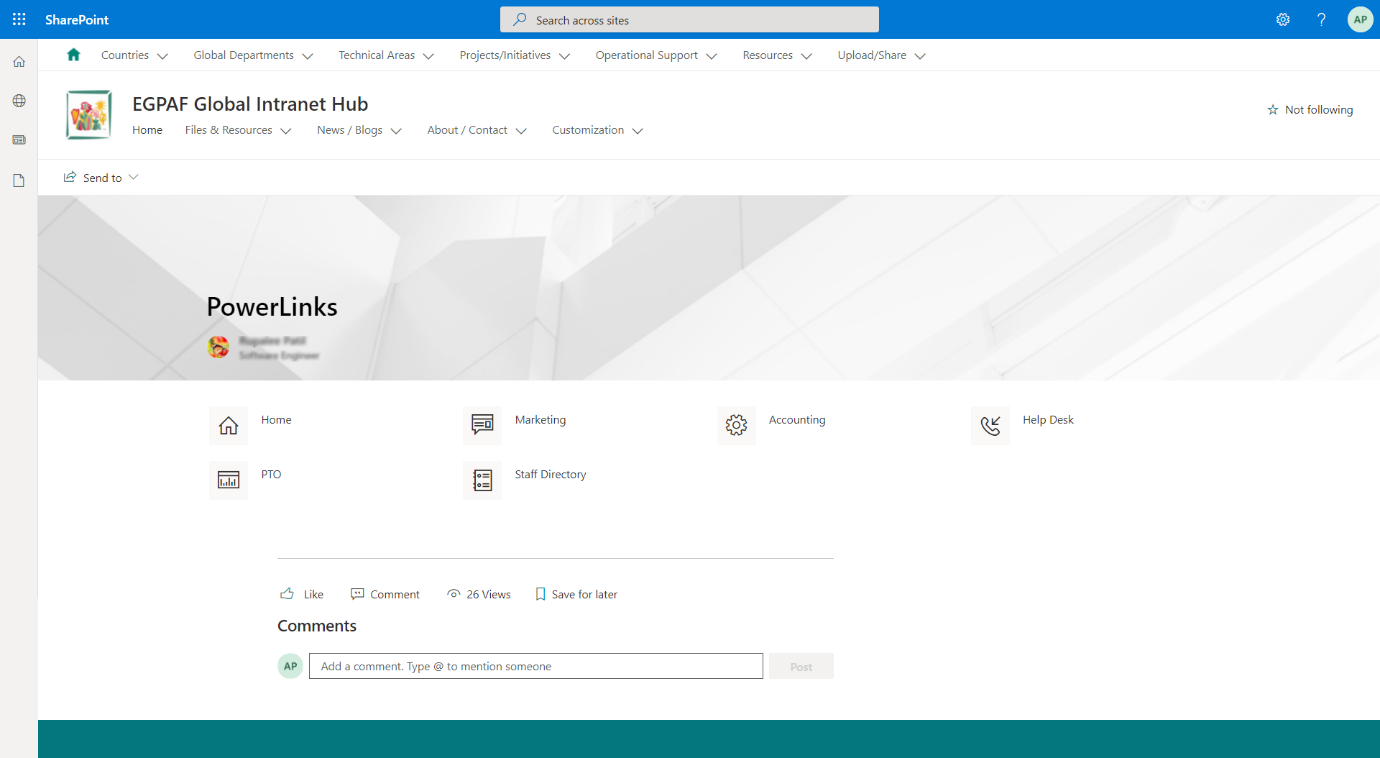Expand the Operational Support chevron
The width and height of the screenshot is (1380, 758).
point(711,56)
